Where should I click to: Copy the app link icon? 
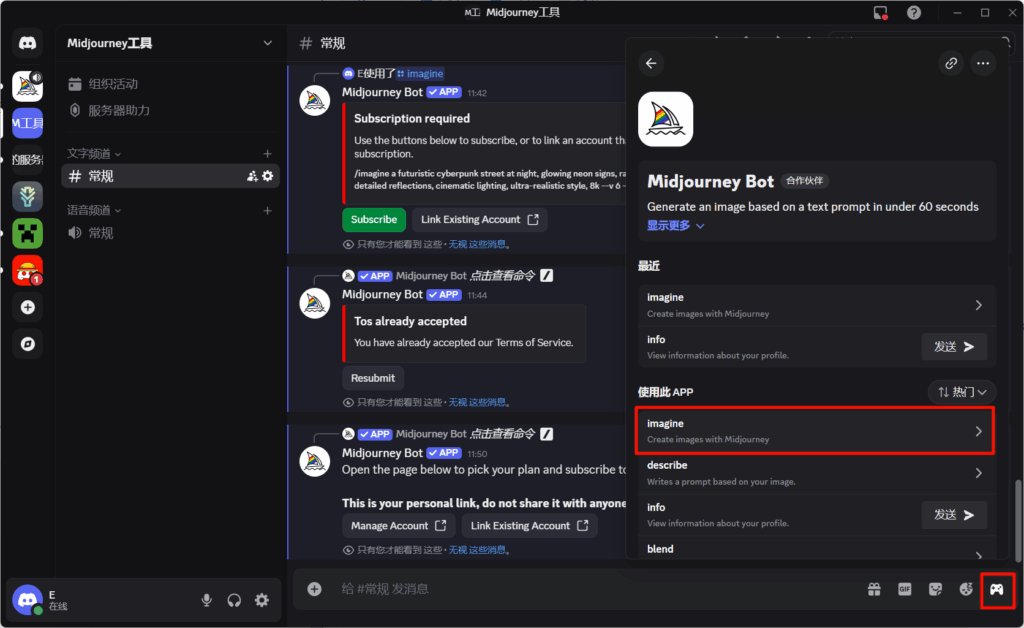coord(951,63)
